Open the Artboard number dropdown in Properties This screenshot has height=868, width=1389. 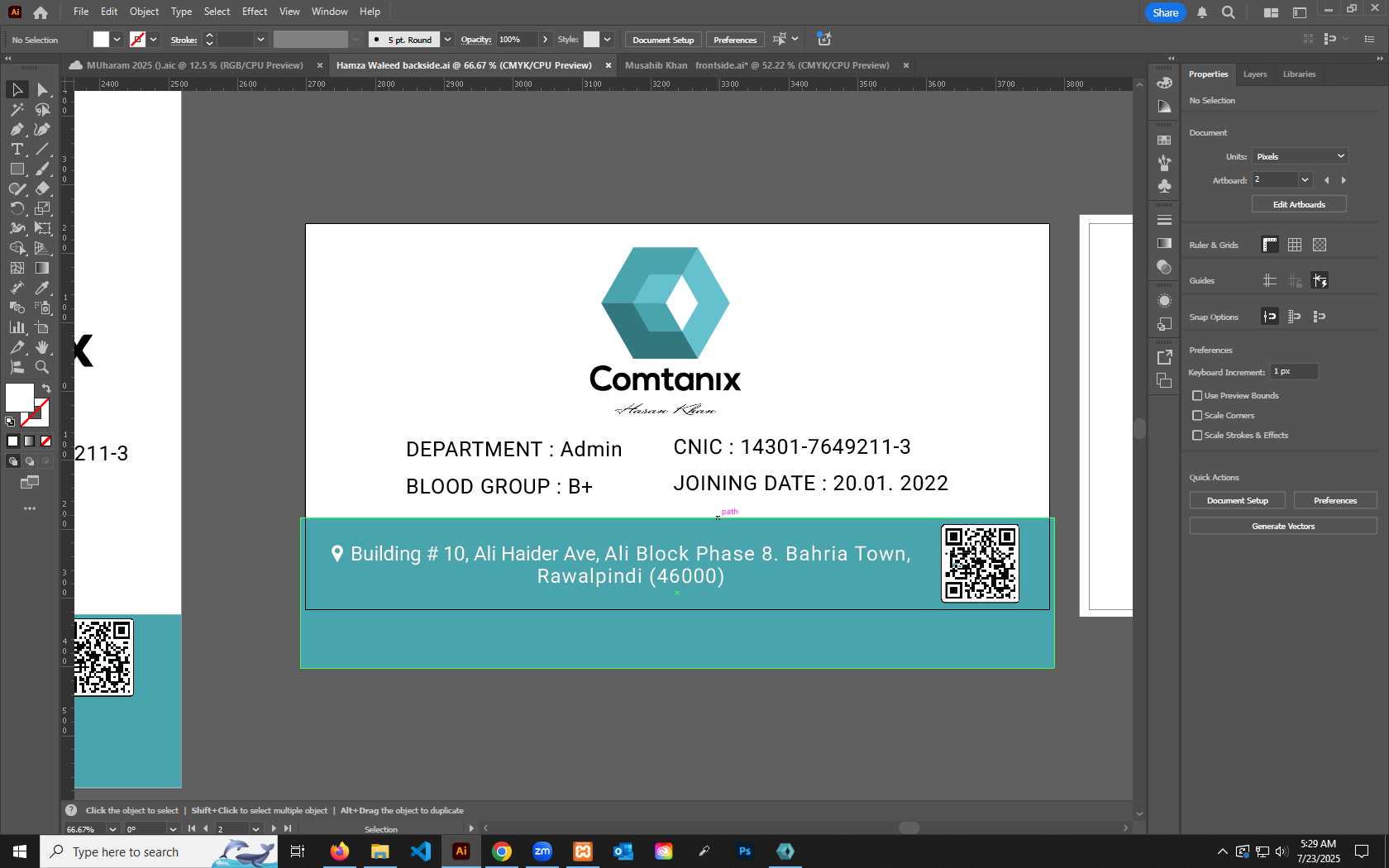pyautogui.click(x=1305, y=180)
